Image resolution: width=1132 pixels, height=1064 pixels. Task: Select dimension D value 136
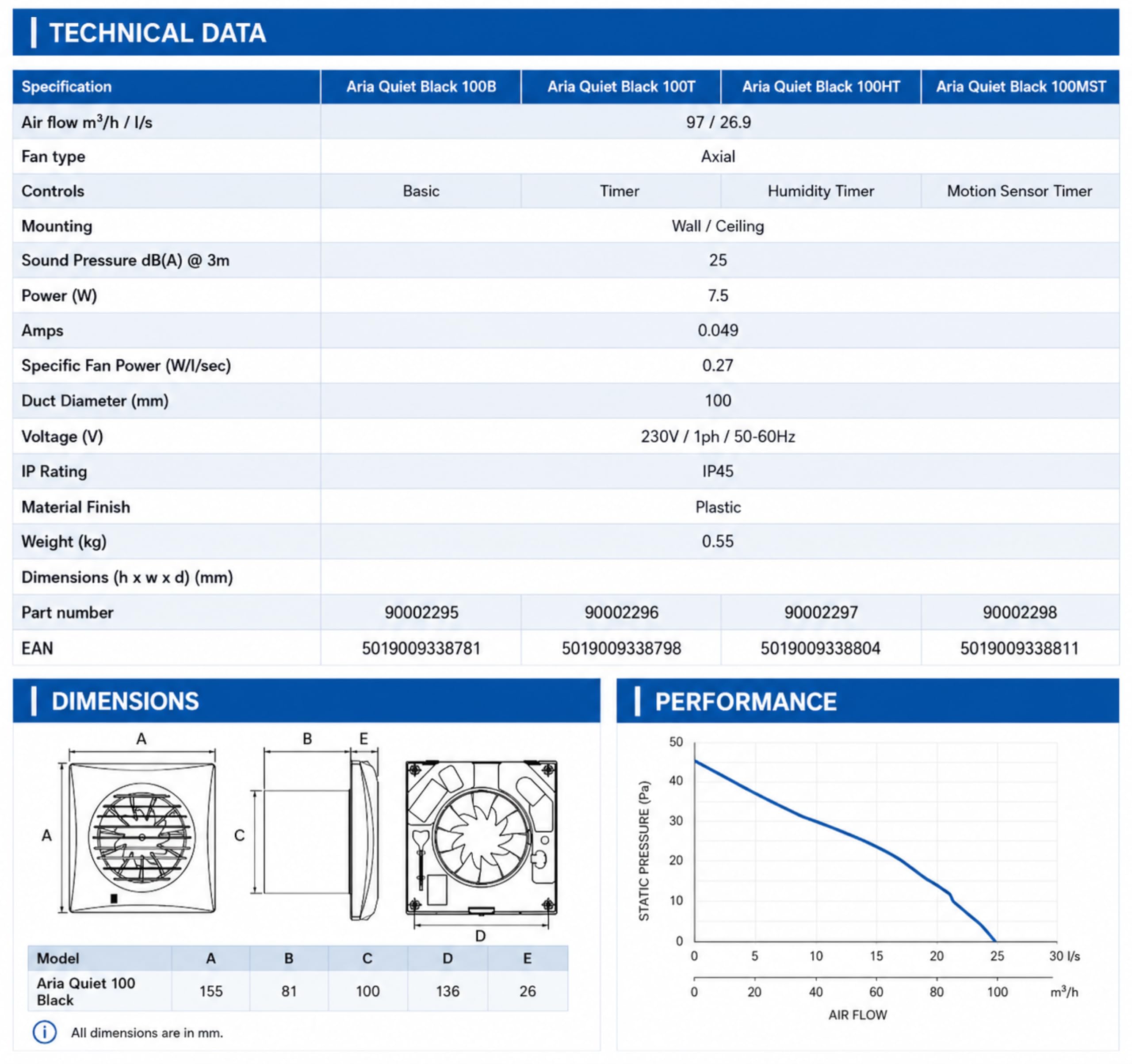pos(447,991)
